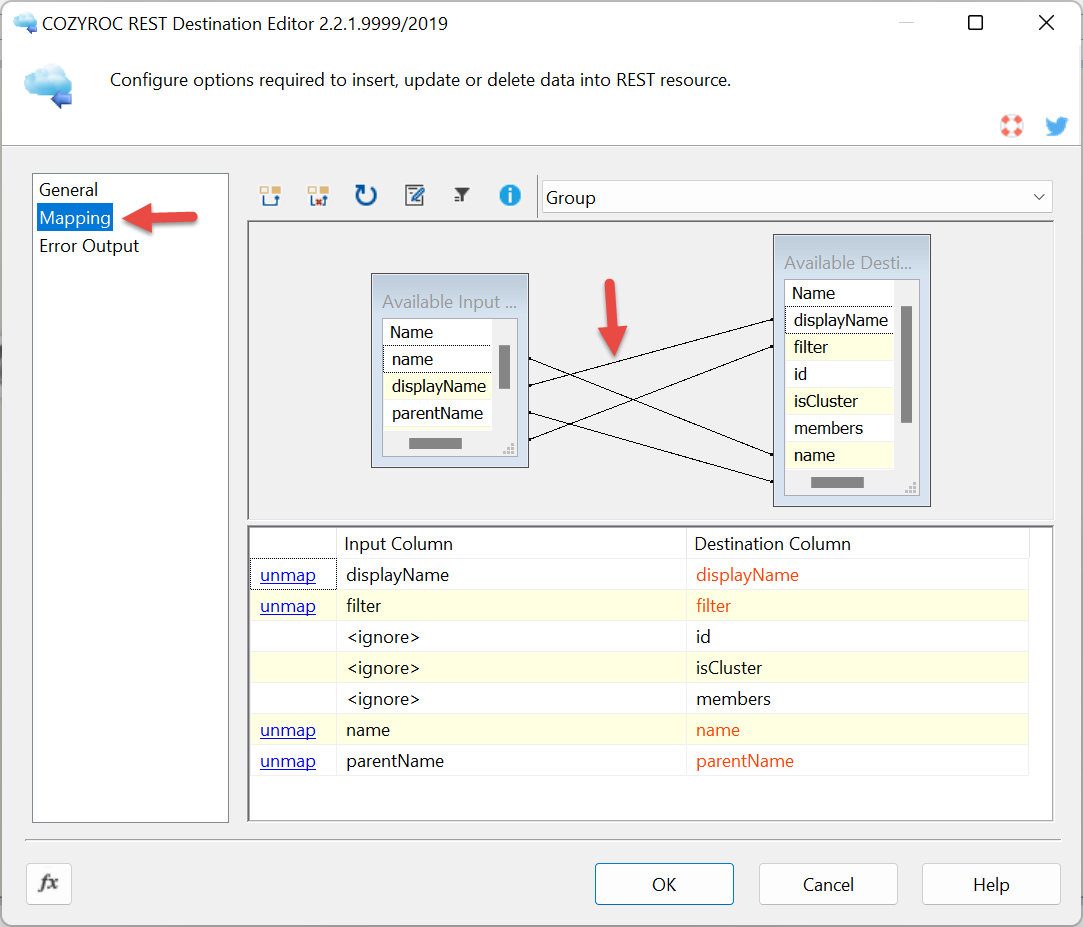Select the General page
Screen dimensions: 1083x927
click(68, 190)
